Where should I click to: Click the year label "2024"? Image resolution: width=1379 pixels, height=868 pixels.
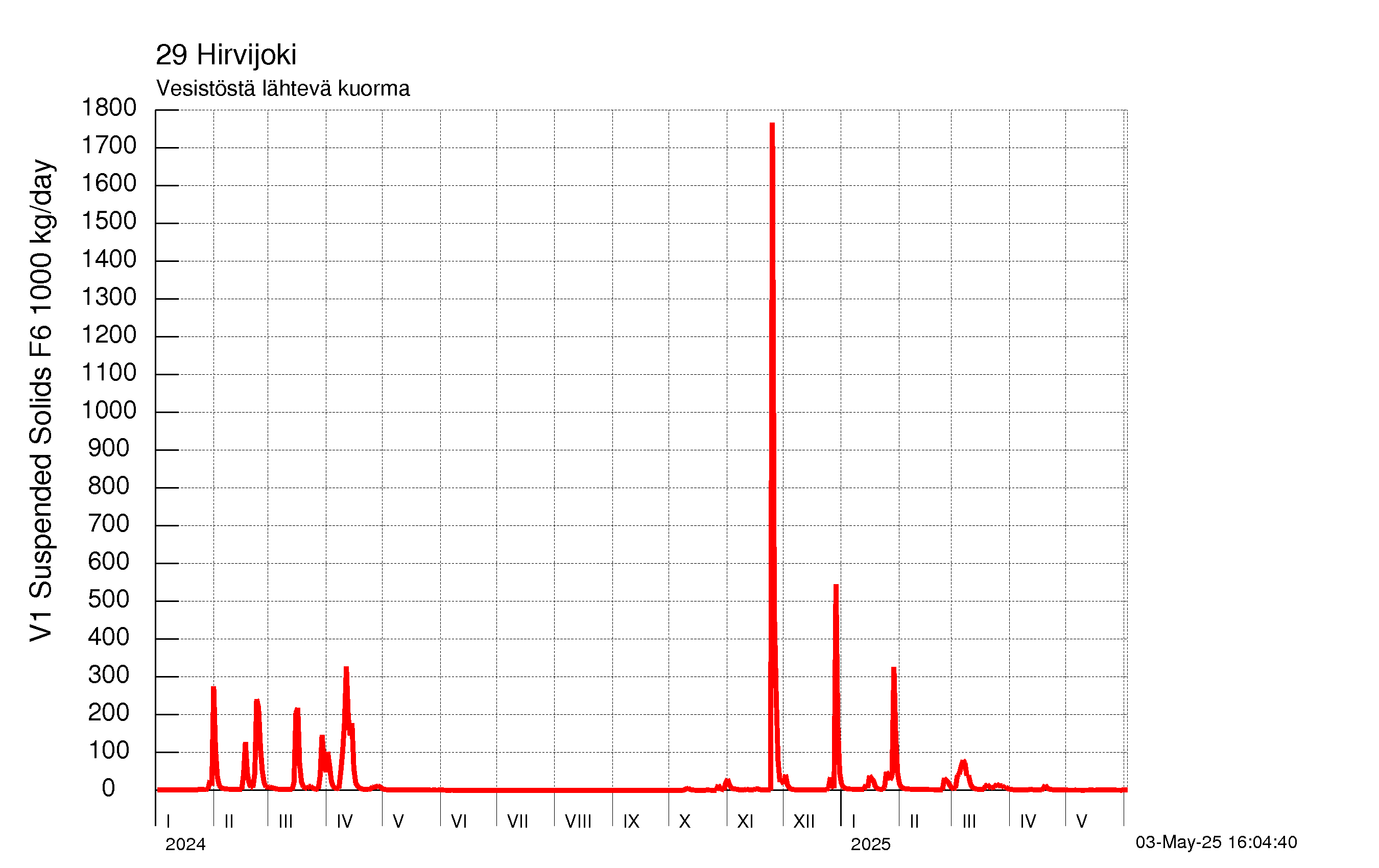tap(185, 844)
